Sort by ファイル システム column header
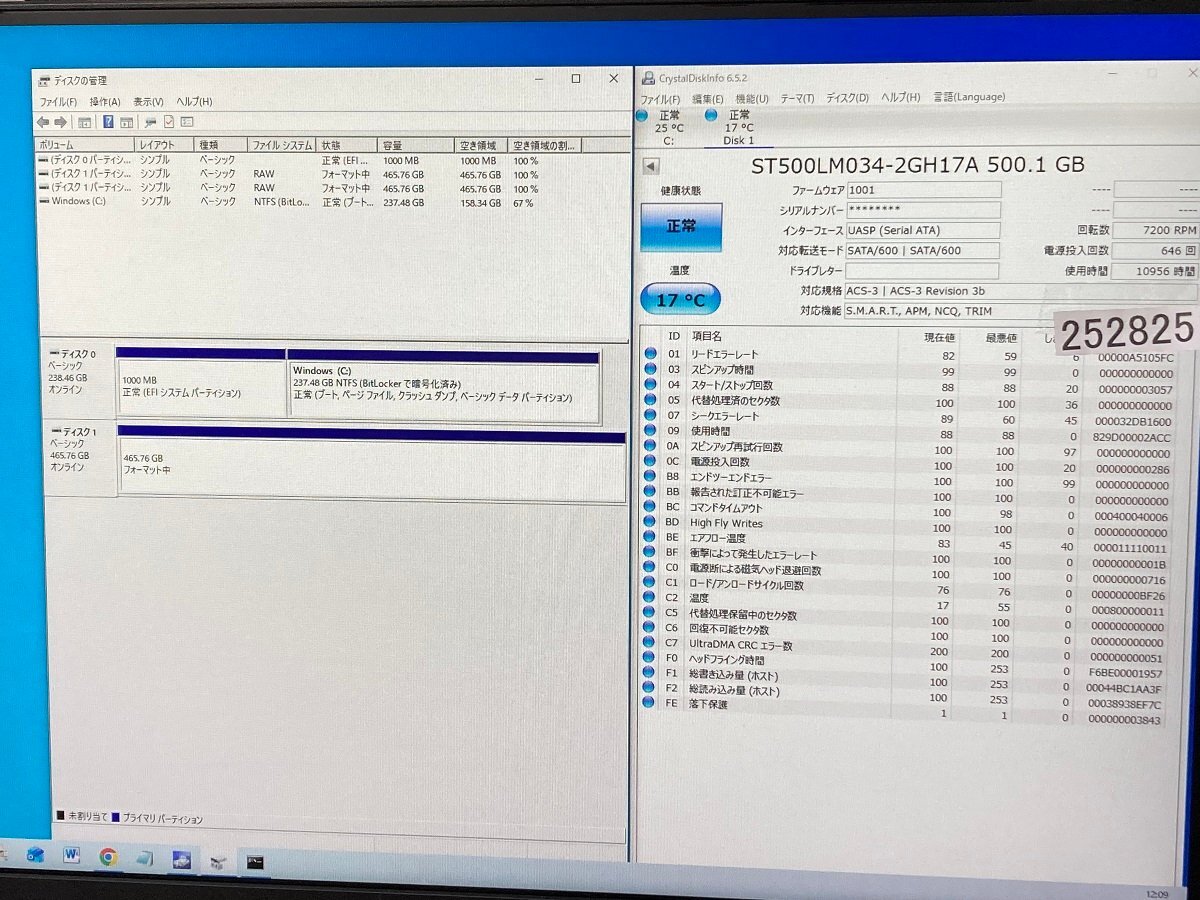Image resolution: width=1200 pixels, height=900 pixels. [282, 145]
